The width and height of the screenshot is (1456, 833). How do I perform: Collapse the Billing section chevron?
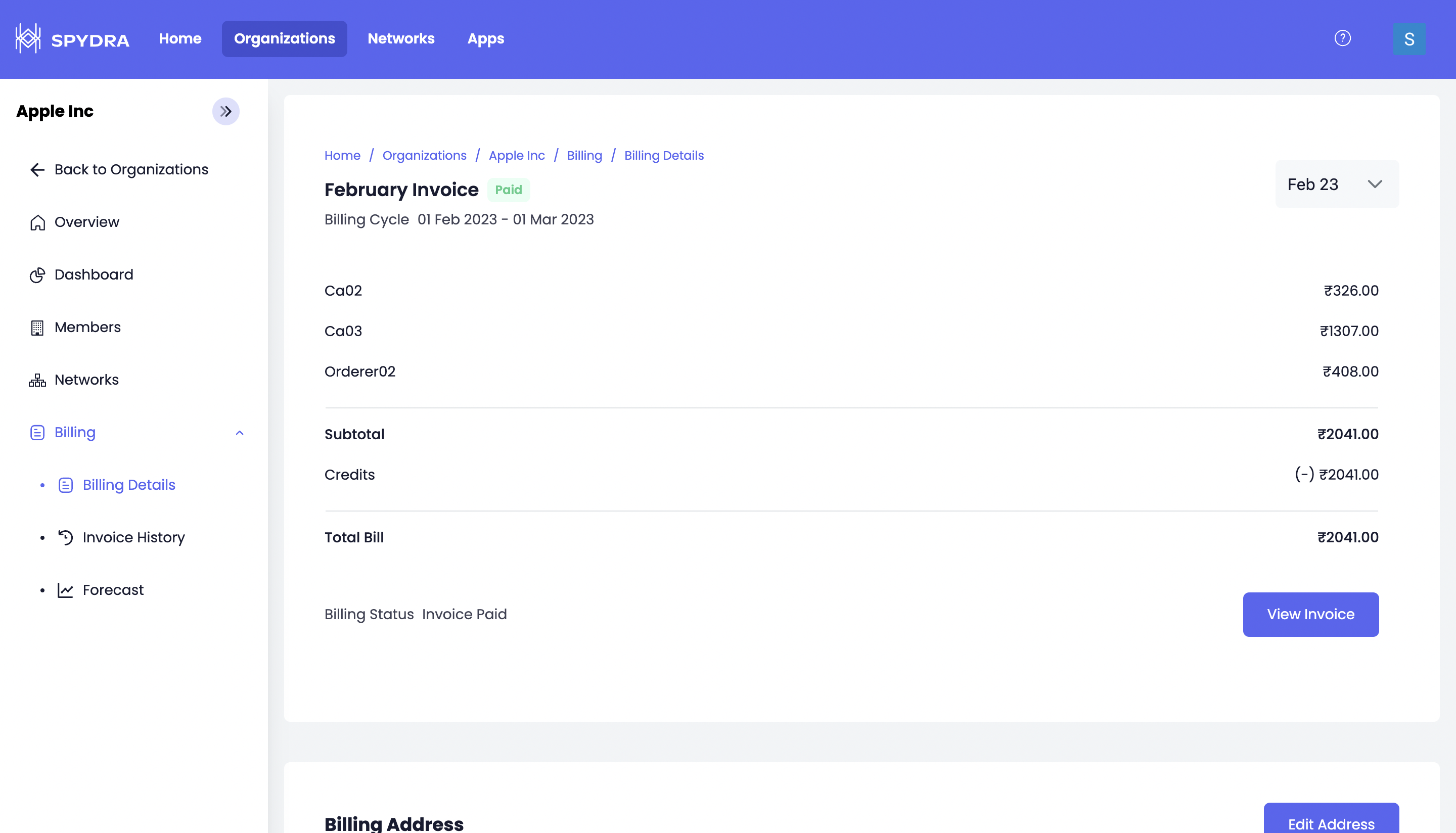point(240,433)
